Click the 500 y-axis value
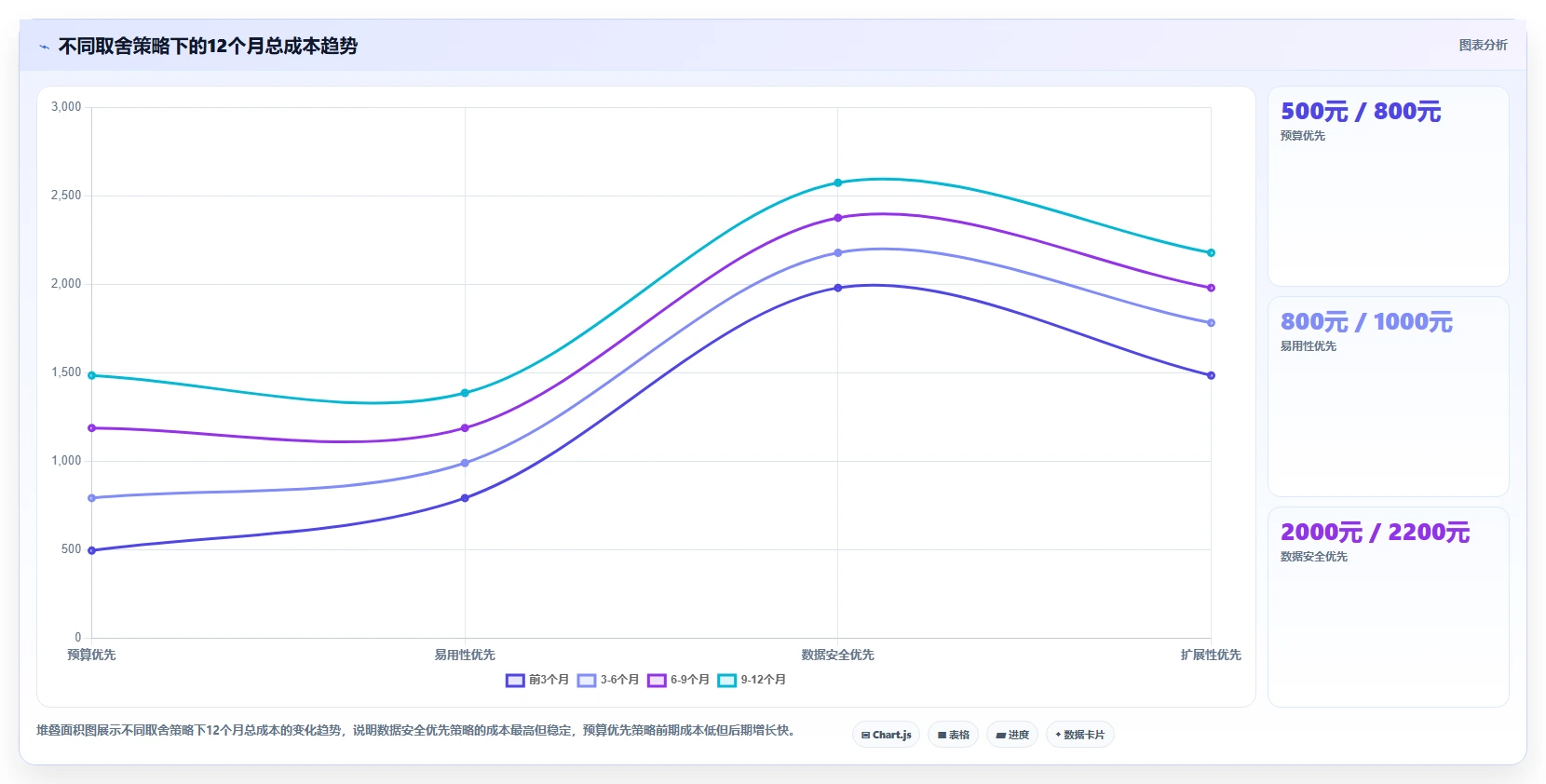 click(x=71, y=549)
